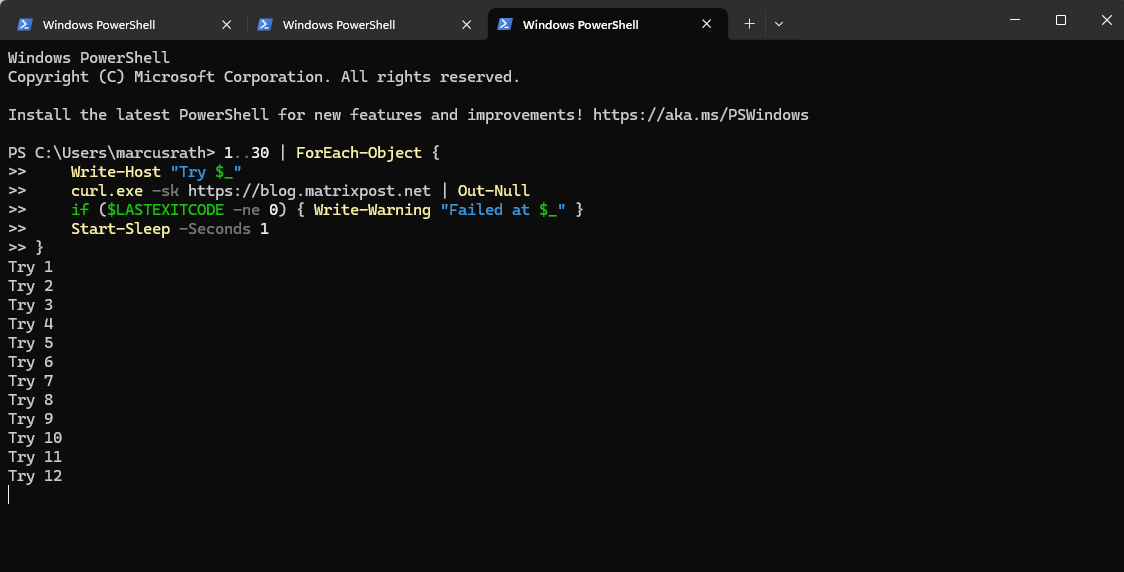Open the aka.ms/PSWindows link

tap(700, 115)
